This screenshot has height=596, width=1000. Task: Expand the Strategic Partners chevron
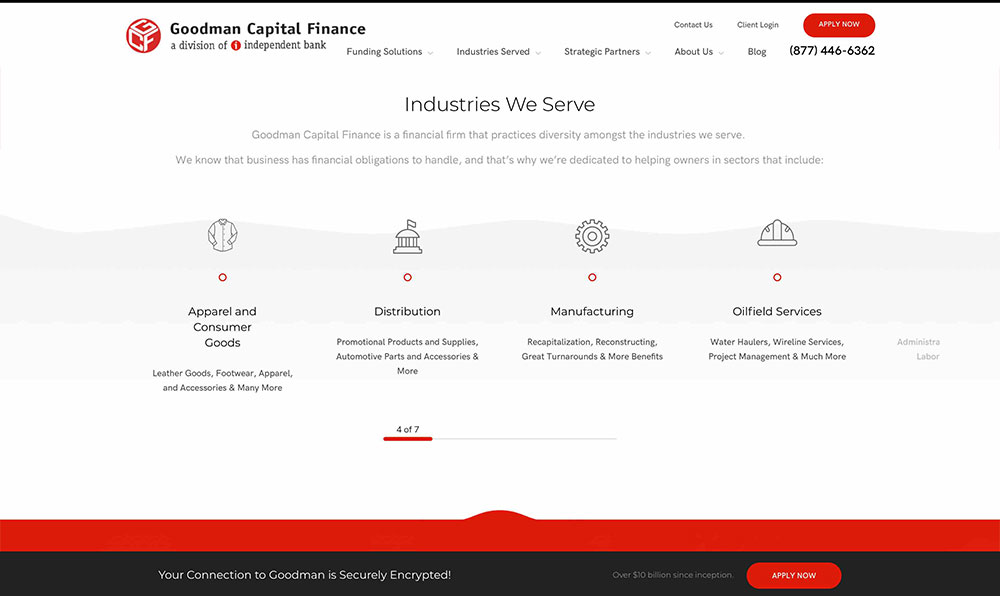point(648,53)
